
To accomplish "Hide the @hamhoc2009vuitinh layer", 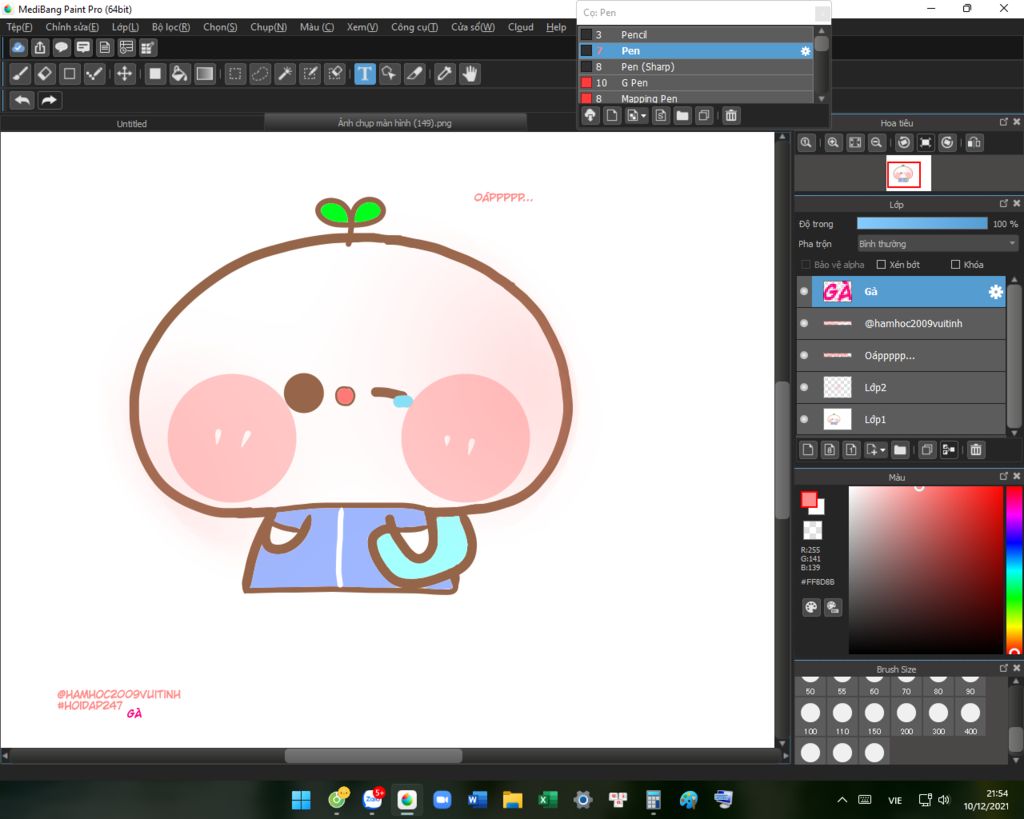I will click(x=804, y=323).
